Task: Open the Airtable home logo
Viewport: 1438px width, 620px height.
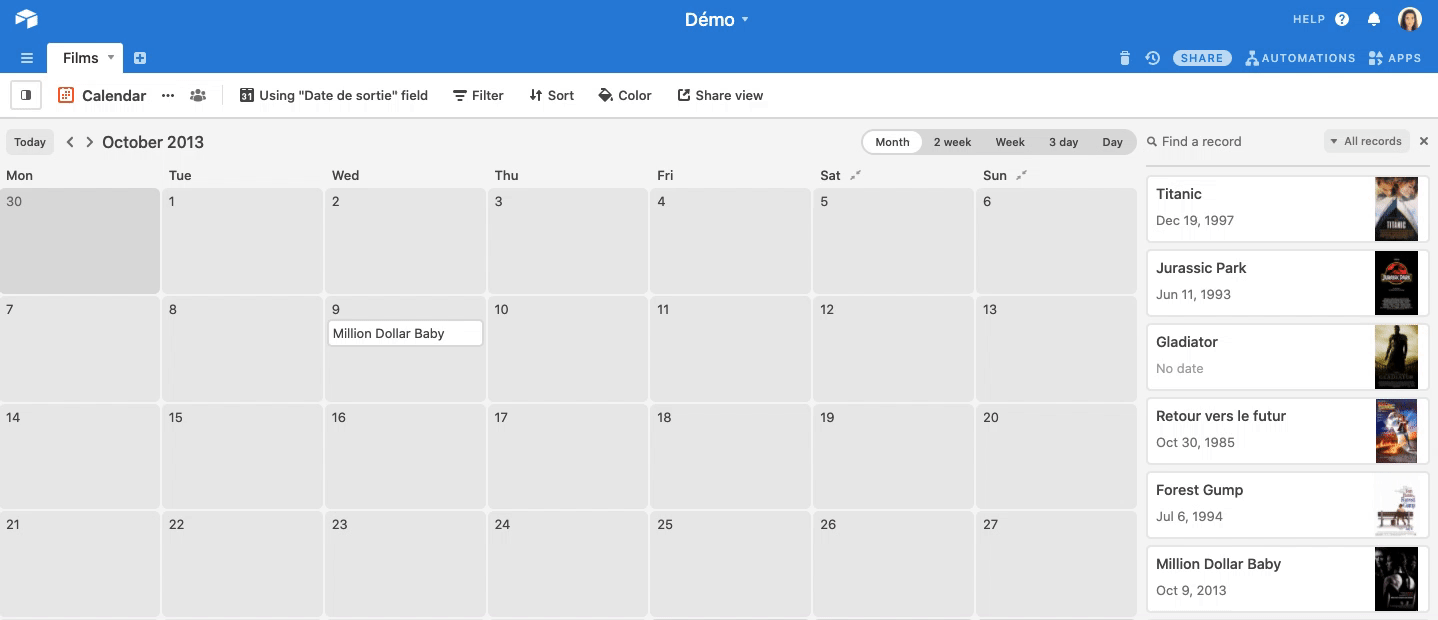Action: 26,19
